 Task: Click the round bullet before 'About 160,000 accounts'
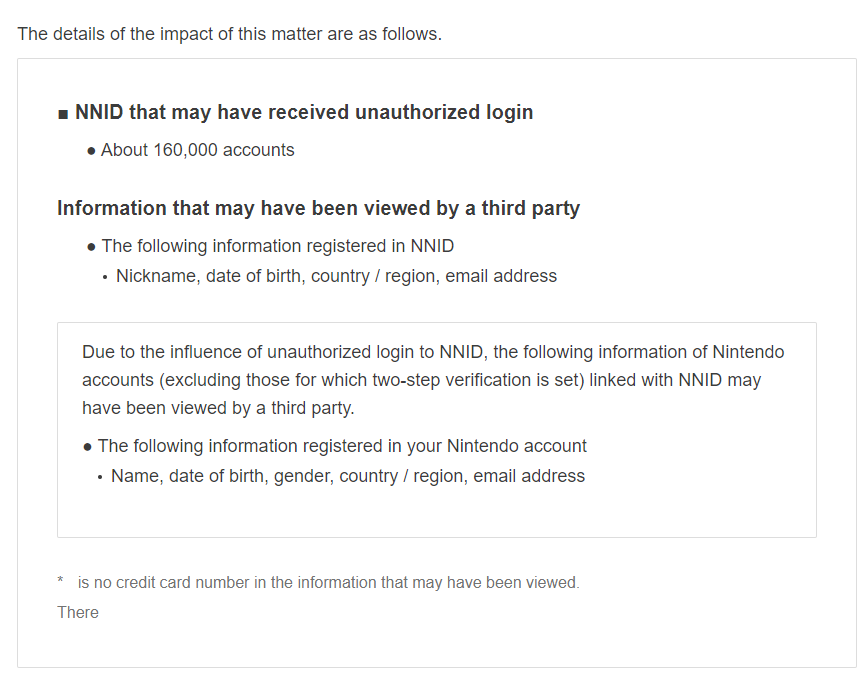(91, 151)
